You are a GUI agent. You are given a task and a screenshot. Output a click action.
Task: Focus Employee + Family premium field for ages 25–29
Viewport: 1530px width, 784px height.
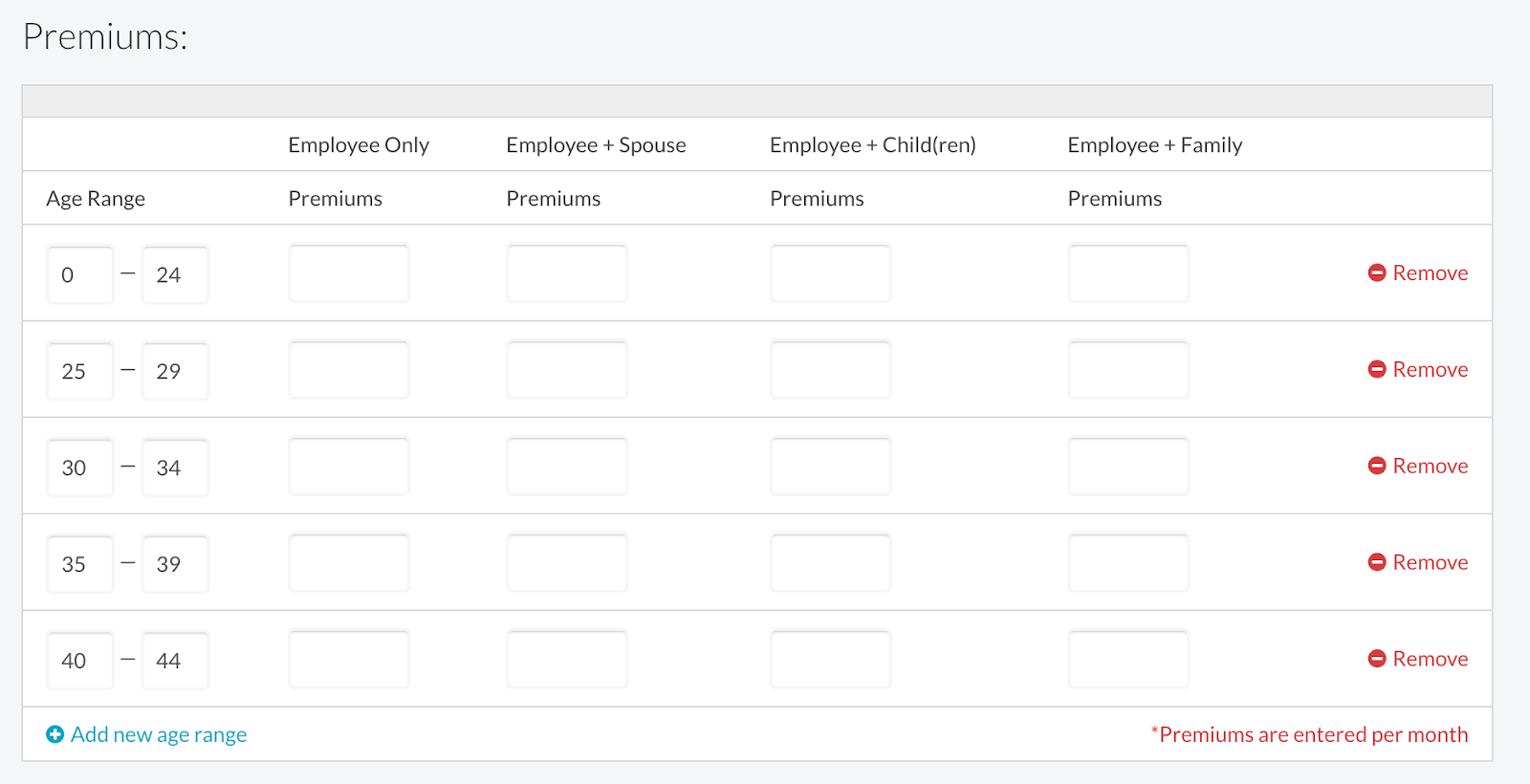click(1128, 370)
